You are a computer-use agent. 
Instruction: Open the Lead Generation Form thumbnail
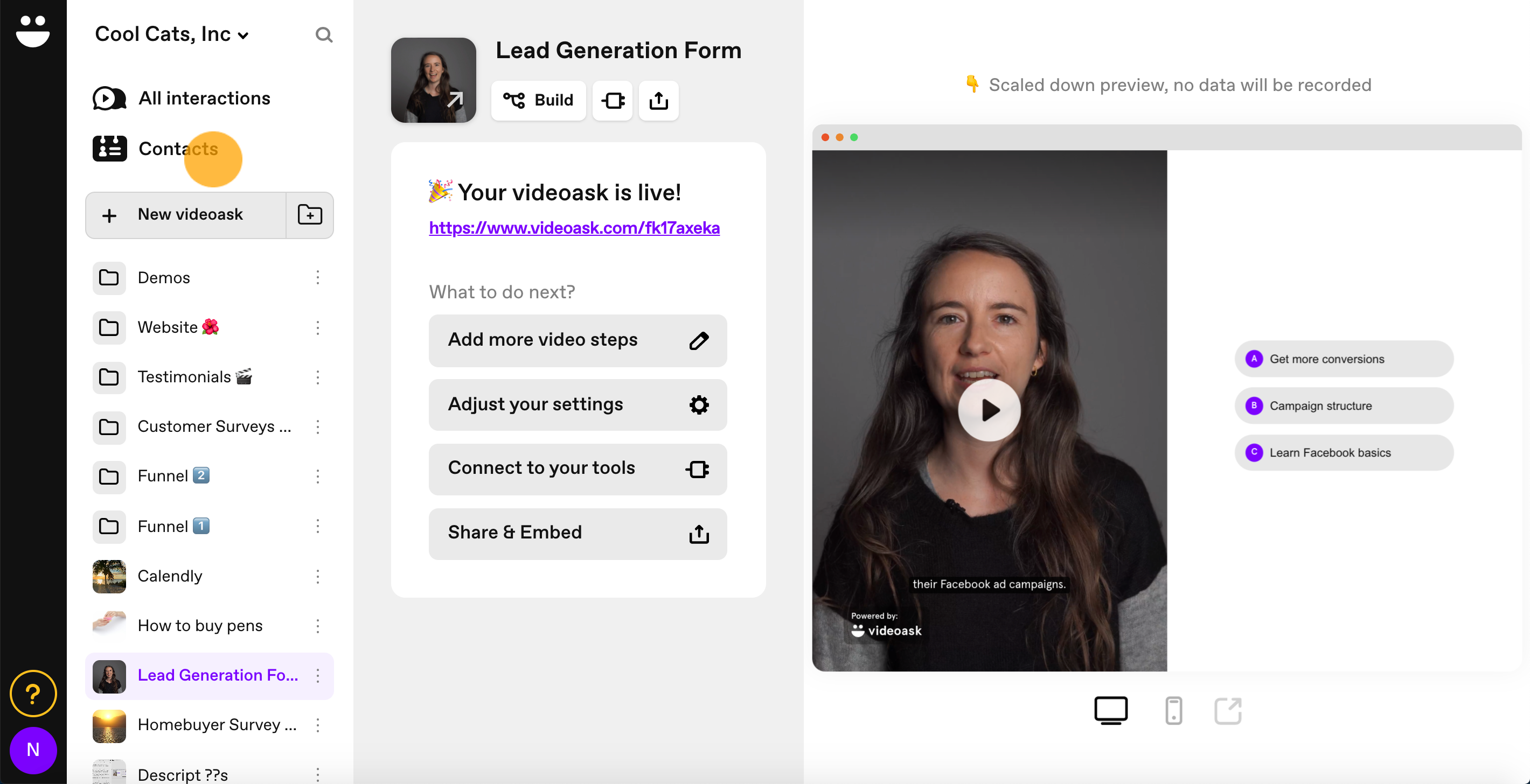[x=434, y=80]
